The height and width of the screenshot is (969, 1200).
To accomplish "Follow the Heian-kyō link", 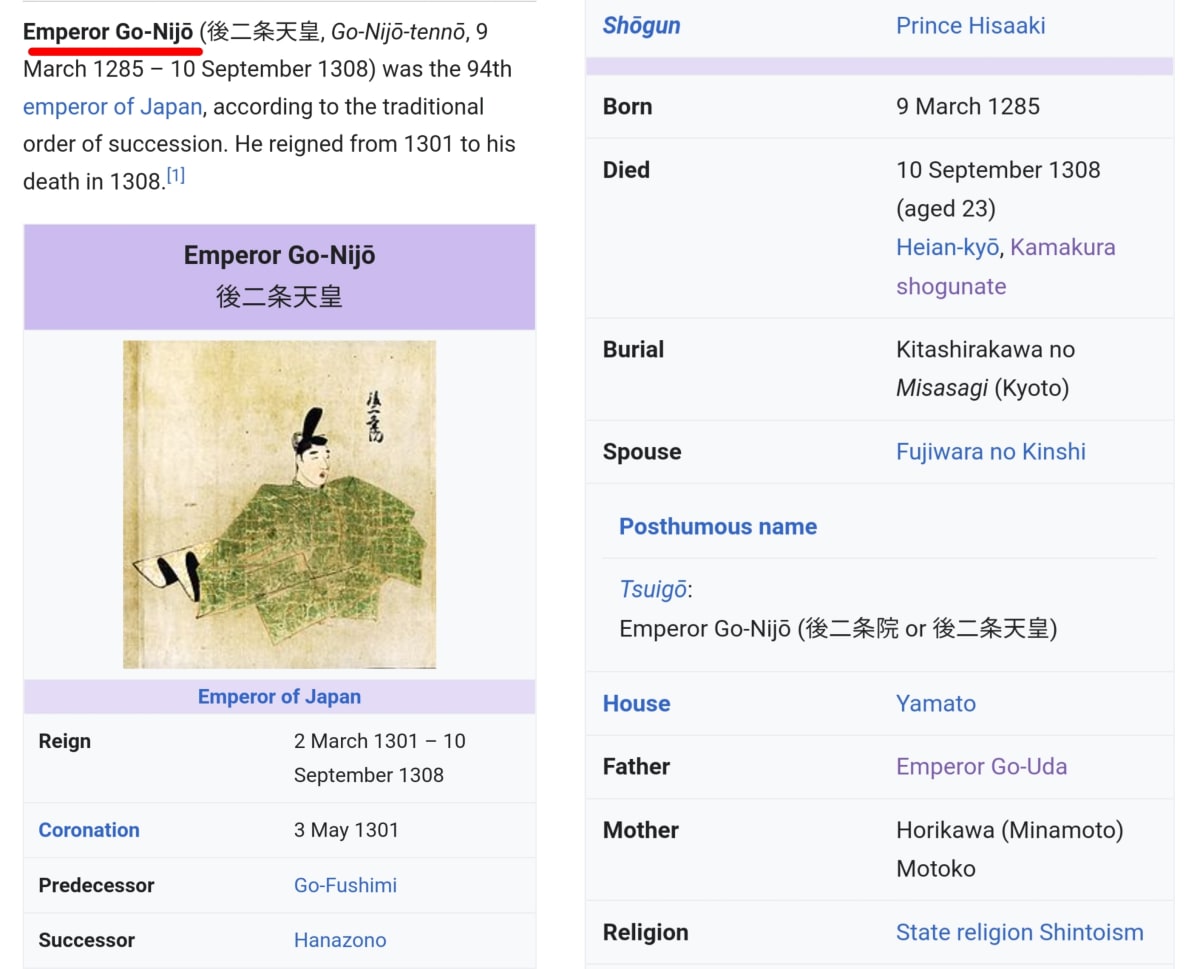I will (x=949, y=247).
